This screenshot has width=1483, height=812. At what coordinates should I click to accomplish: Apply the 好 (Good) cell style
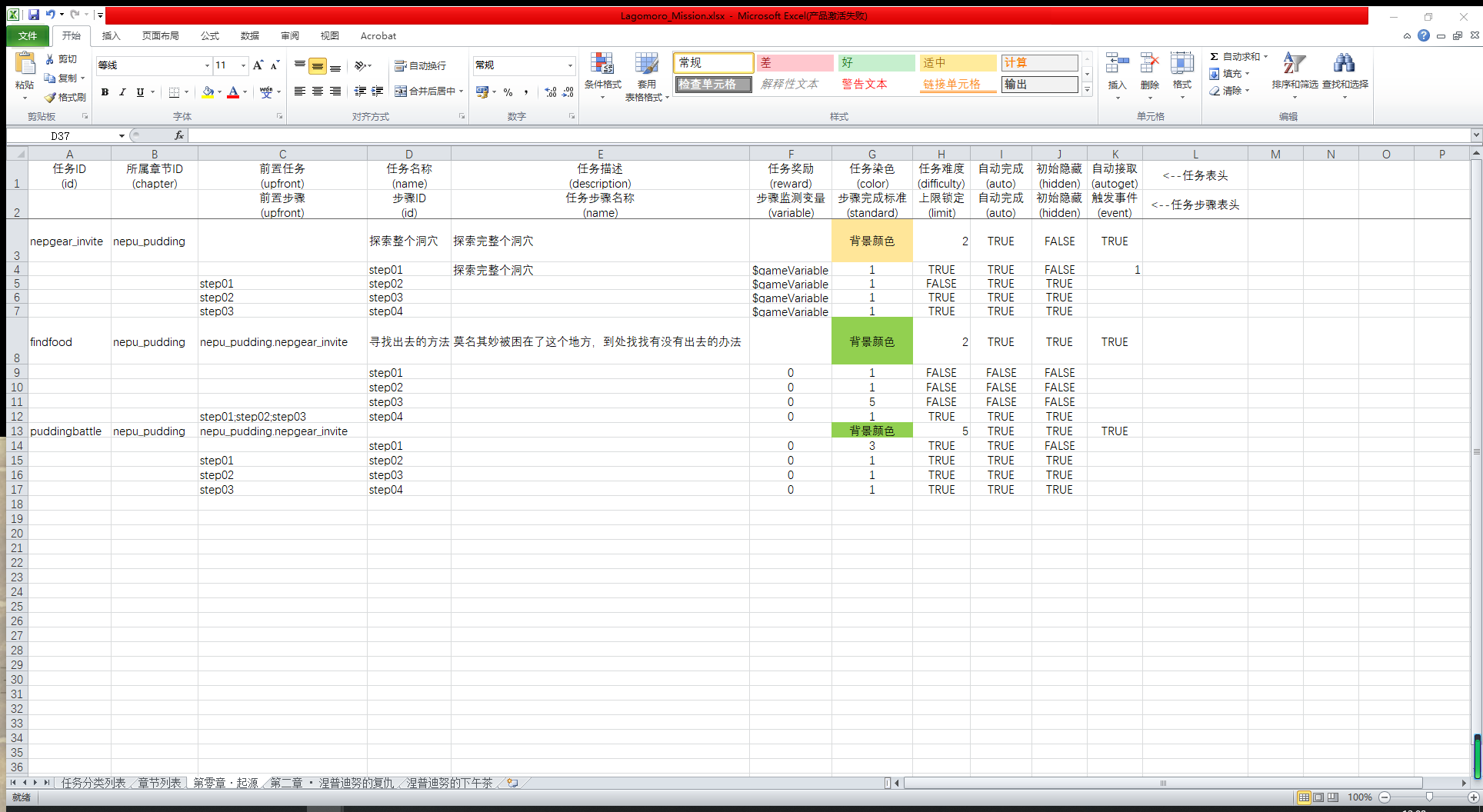click(x=876, y=63)
